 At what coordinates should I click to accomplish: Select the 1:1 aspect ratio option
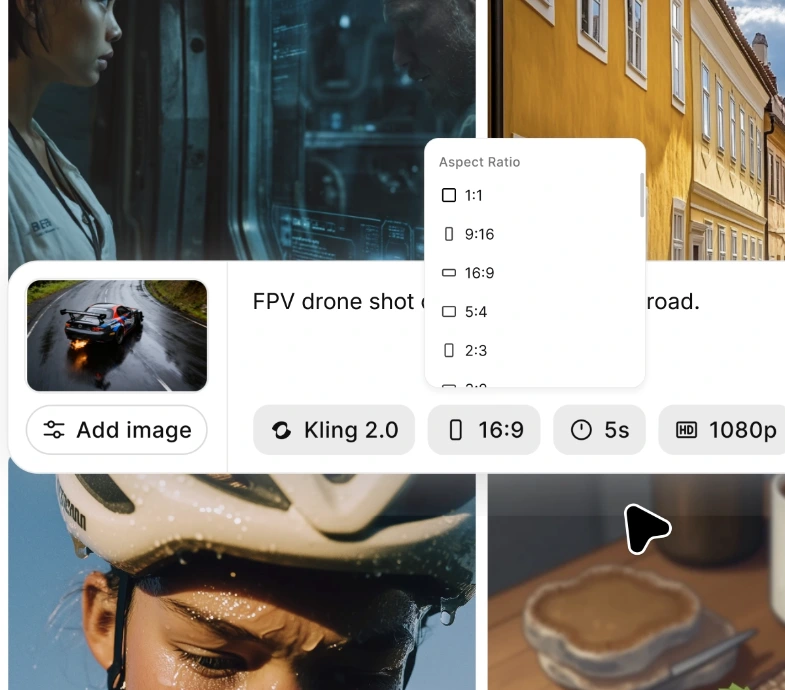[x=535, y=195]
